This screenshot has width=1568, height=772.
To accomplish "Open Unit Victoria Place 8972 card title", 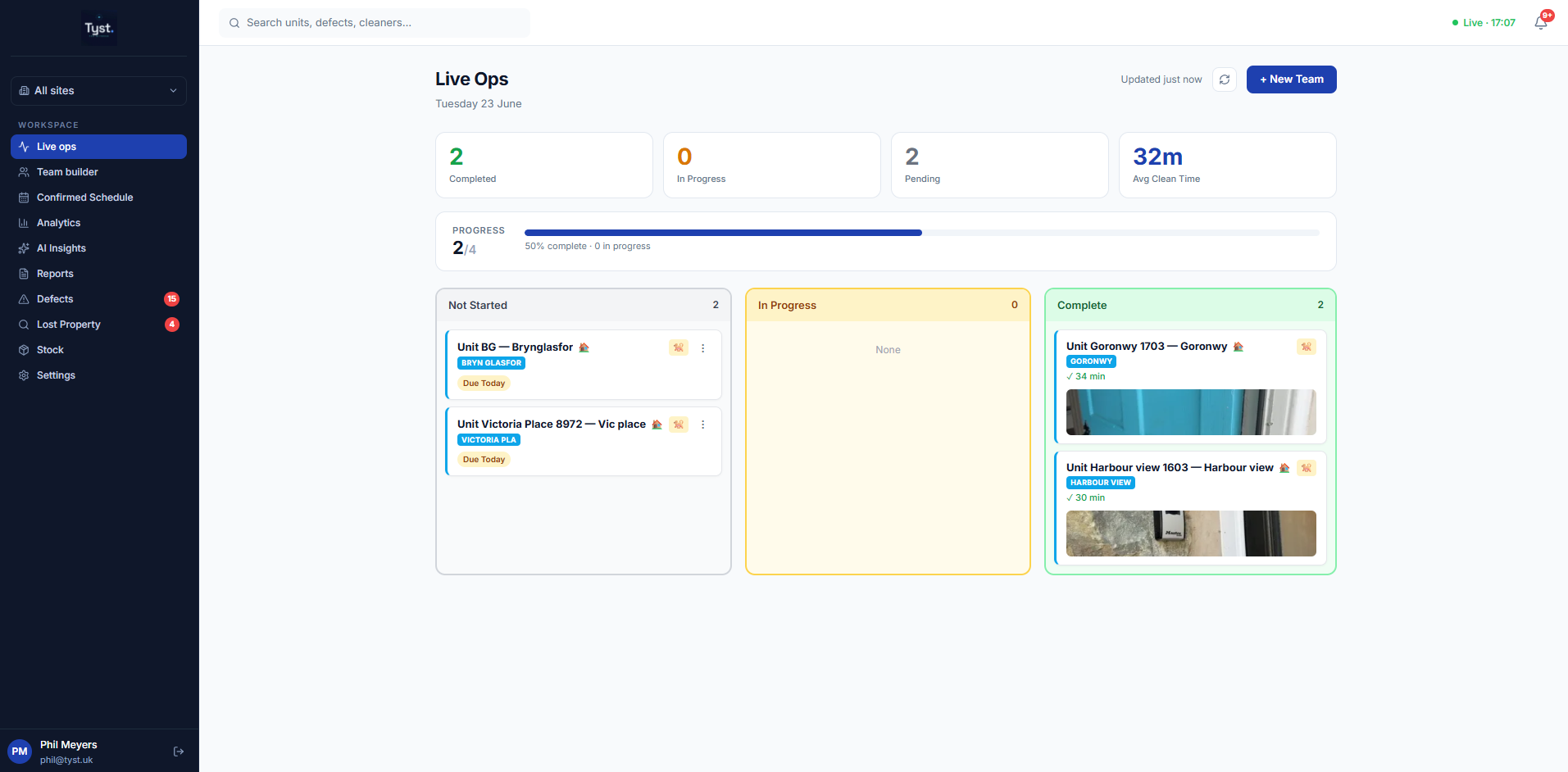I will point(552,425).
